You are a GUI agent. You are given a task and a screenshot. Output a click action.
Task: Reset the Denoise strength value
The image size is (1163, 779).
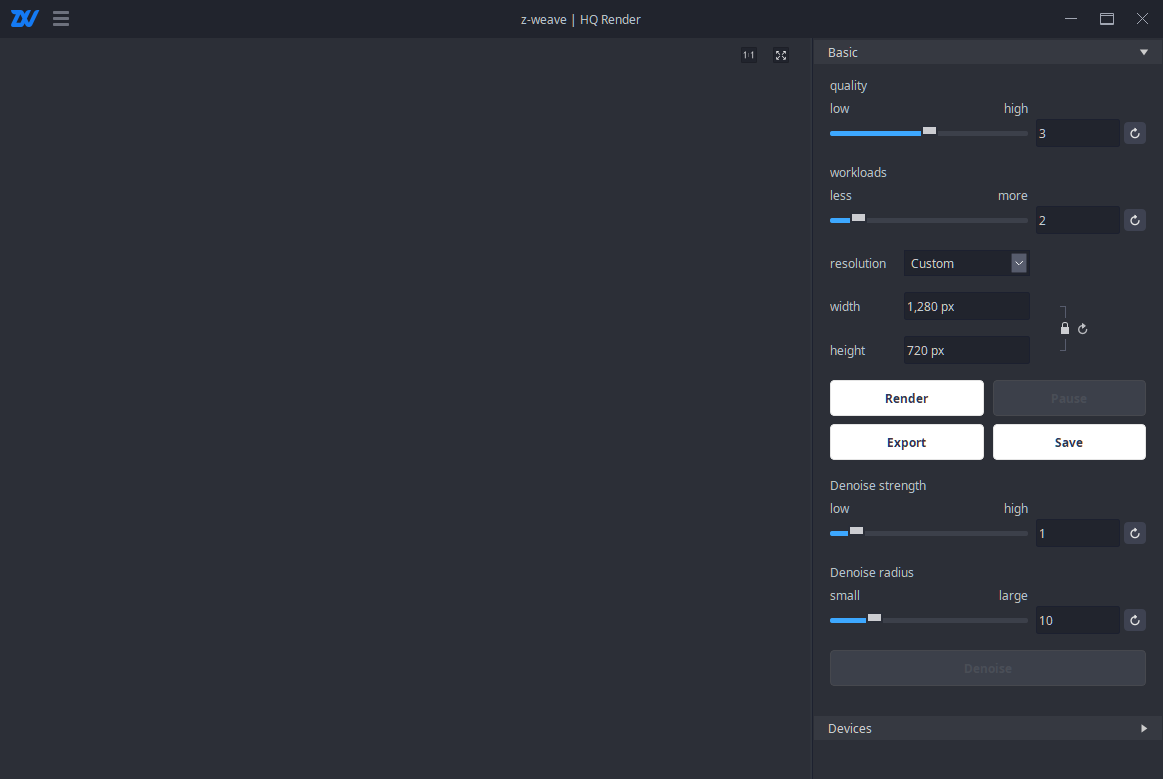coord(1134,533)
